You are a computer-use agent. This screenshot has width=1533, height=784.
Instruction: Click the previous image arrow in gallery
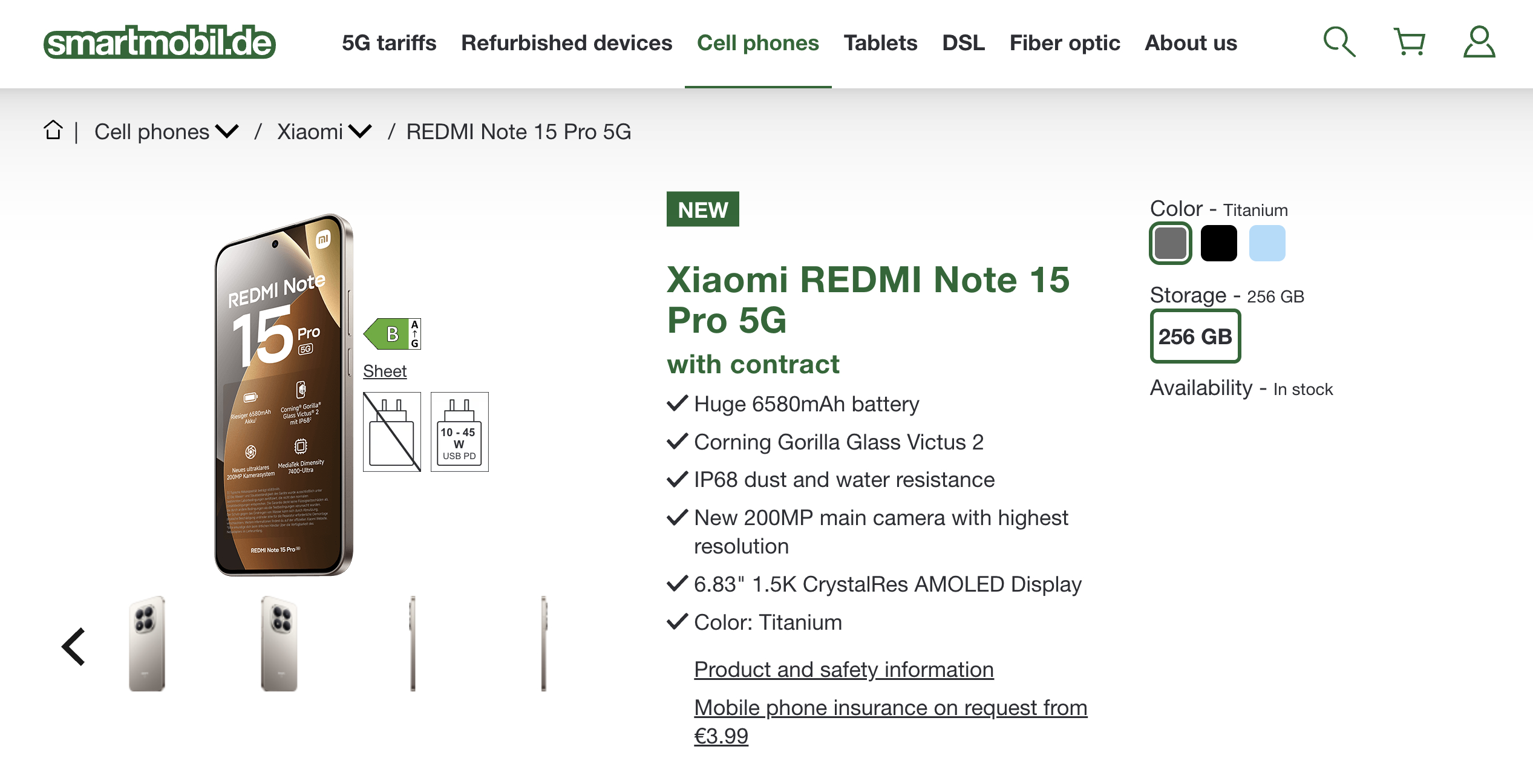(x=74, y=647)
